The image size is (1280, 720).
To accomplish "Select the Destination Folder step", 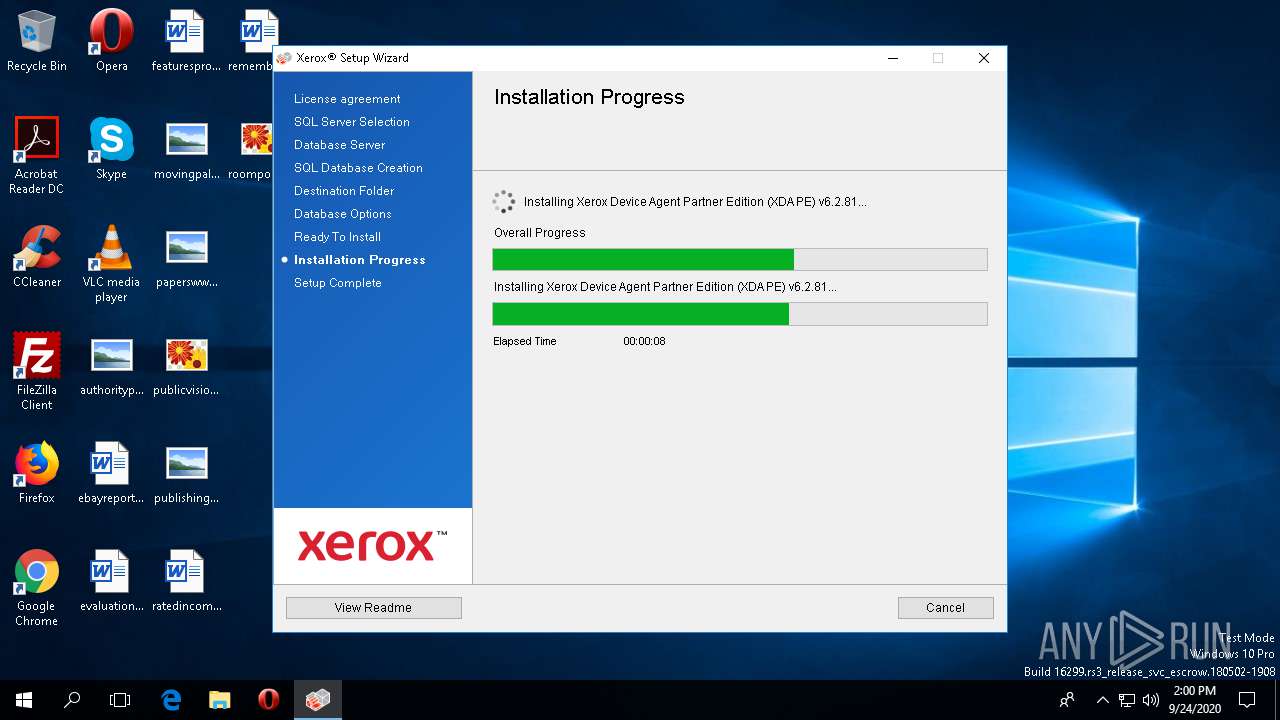I will tap(344, 191).
